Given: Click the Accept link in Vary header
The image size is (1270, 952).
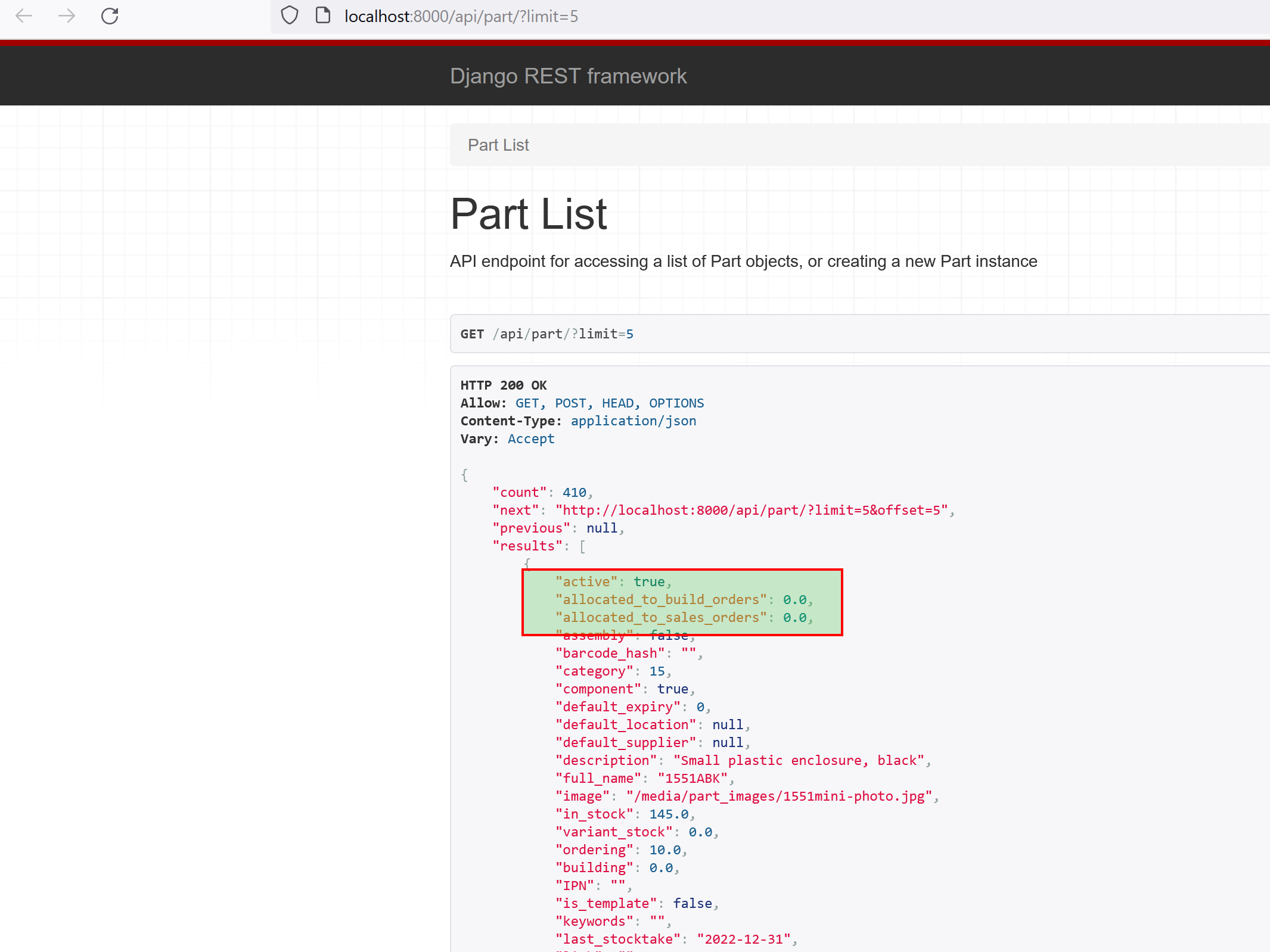Looking at the screenshot, I should 530,438.
